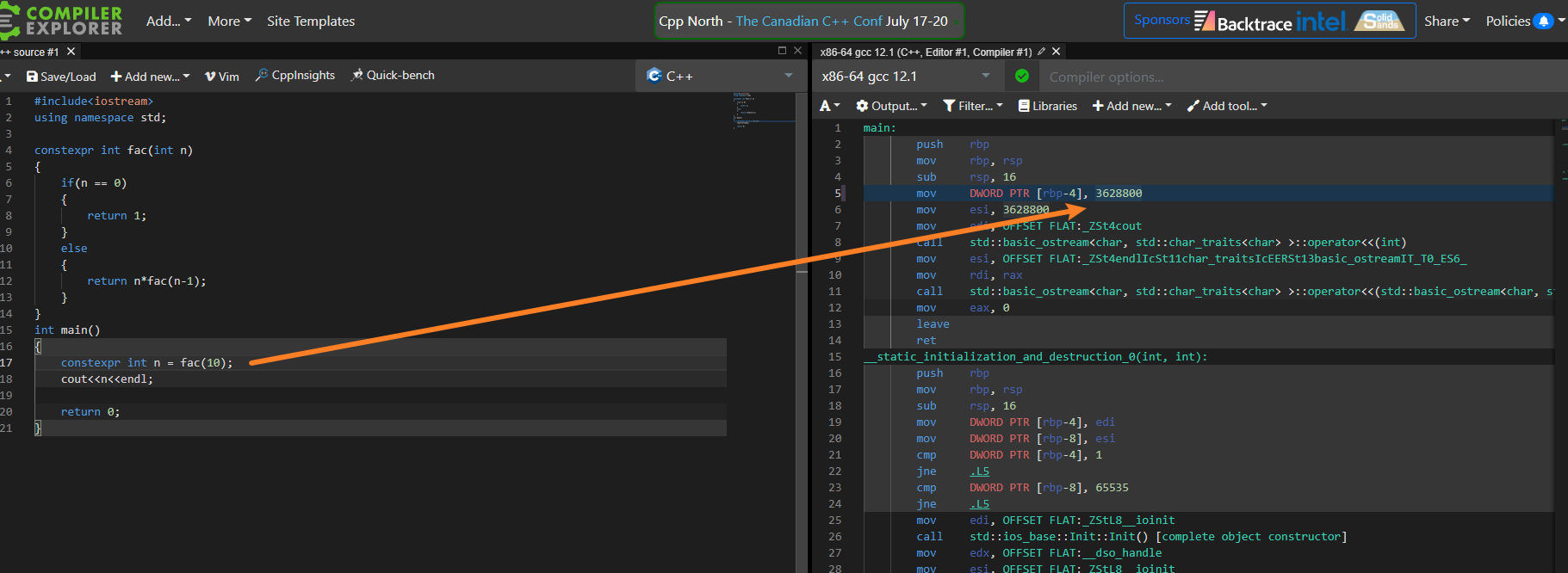This screenshot has width=1568, height=573.
Task: Open the font size A dropdown
Action: (x=829, y=106)
